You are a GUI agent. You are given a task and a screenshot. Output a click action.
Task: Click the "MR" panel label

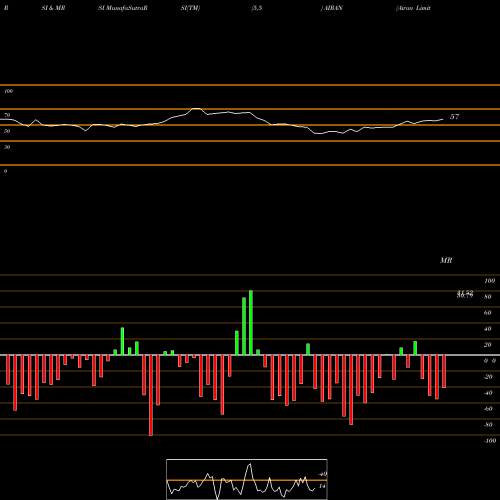pyautogui.click(x=446, y=260)
